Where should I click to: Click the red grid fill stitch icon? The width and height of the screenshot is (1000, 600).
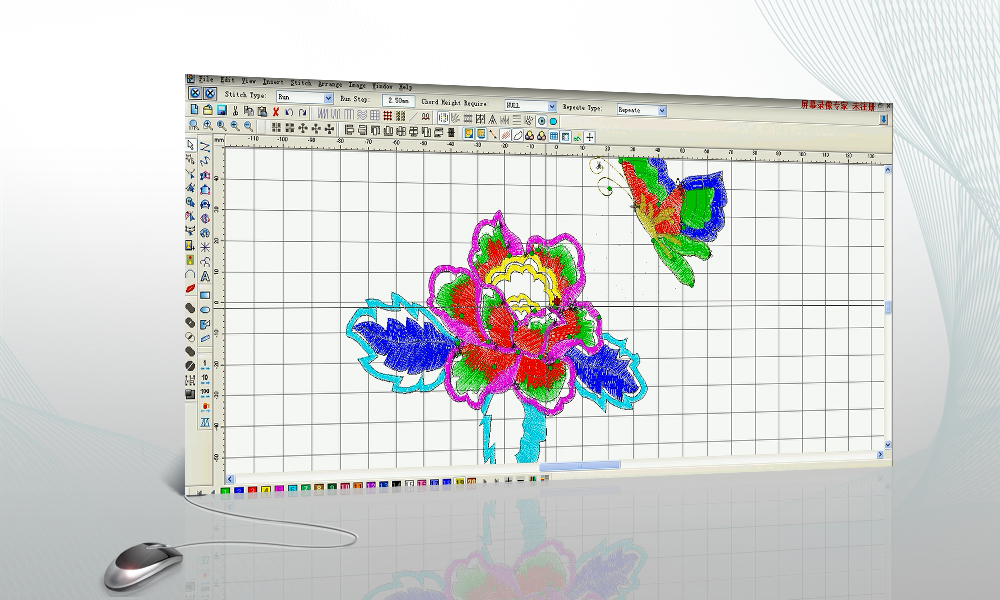(x=388, y=115)
